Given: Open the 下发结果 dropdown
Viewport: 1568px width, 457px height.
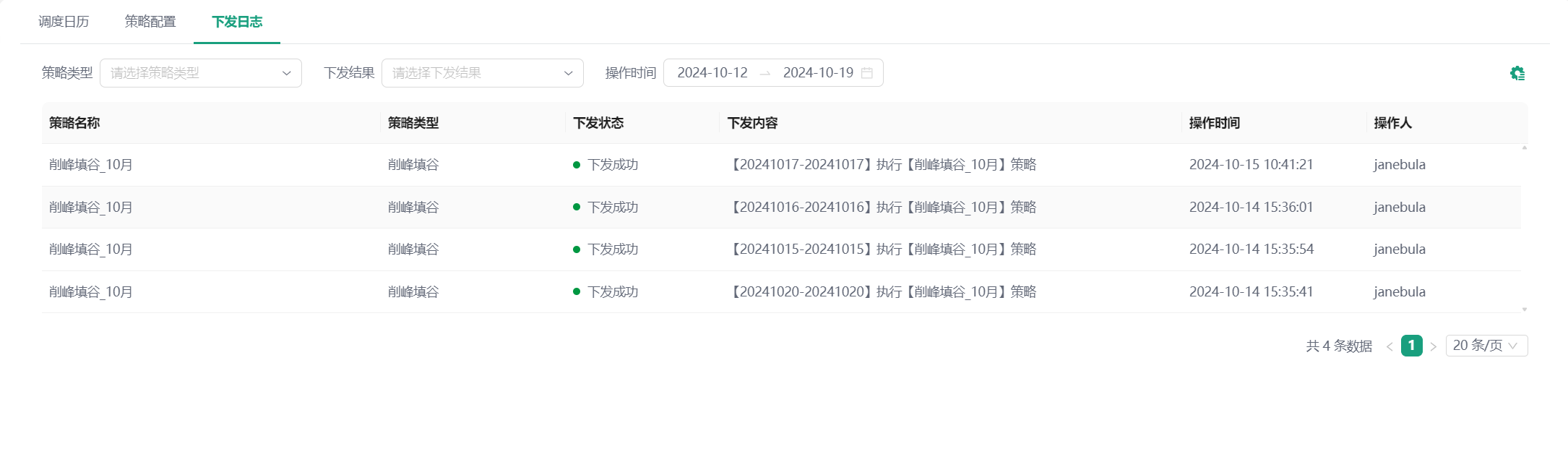Looking at the screenshot, I should tap(483, 73).
